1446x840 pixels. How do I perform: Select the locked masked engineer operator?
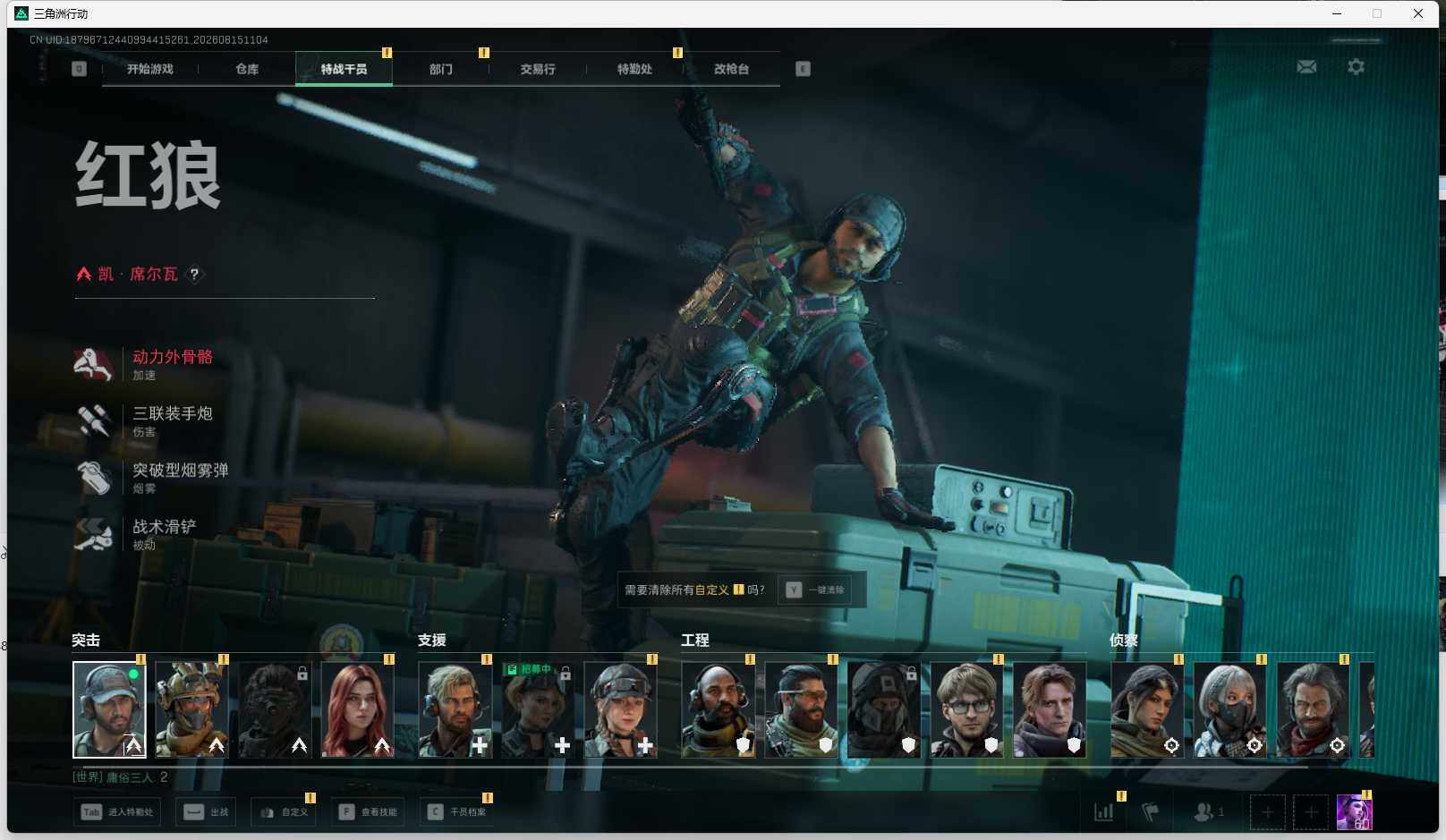pos(883,709)
